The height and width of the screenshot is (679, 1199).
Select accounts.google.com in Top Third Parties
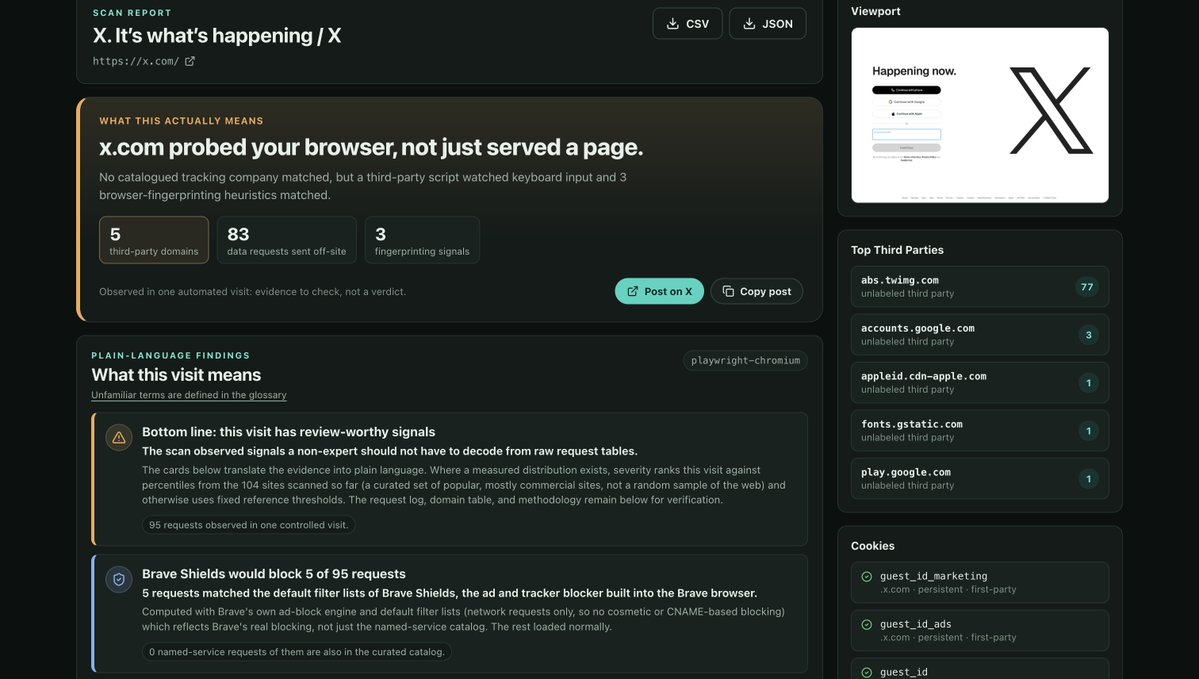(x=980, y=335)
